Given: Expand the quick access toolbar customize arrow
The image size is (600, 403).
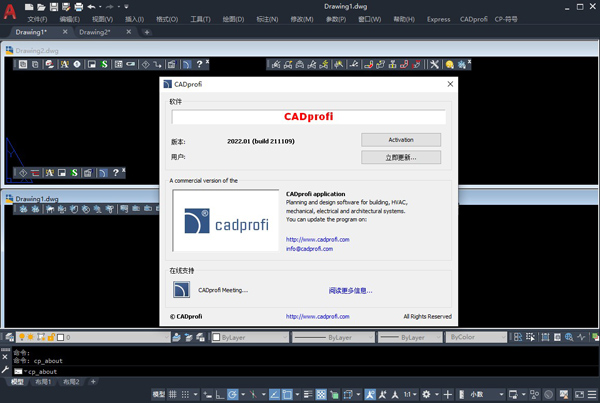Looking at the screenshot, I should (126, 7).
